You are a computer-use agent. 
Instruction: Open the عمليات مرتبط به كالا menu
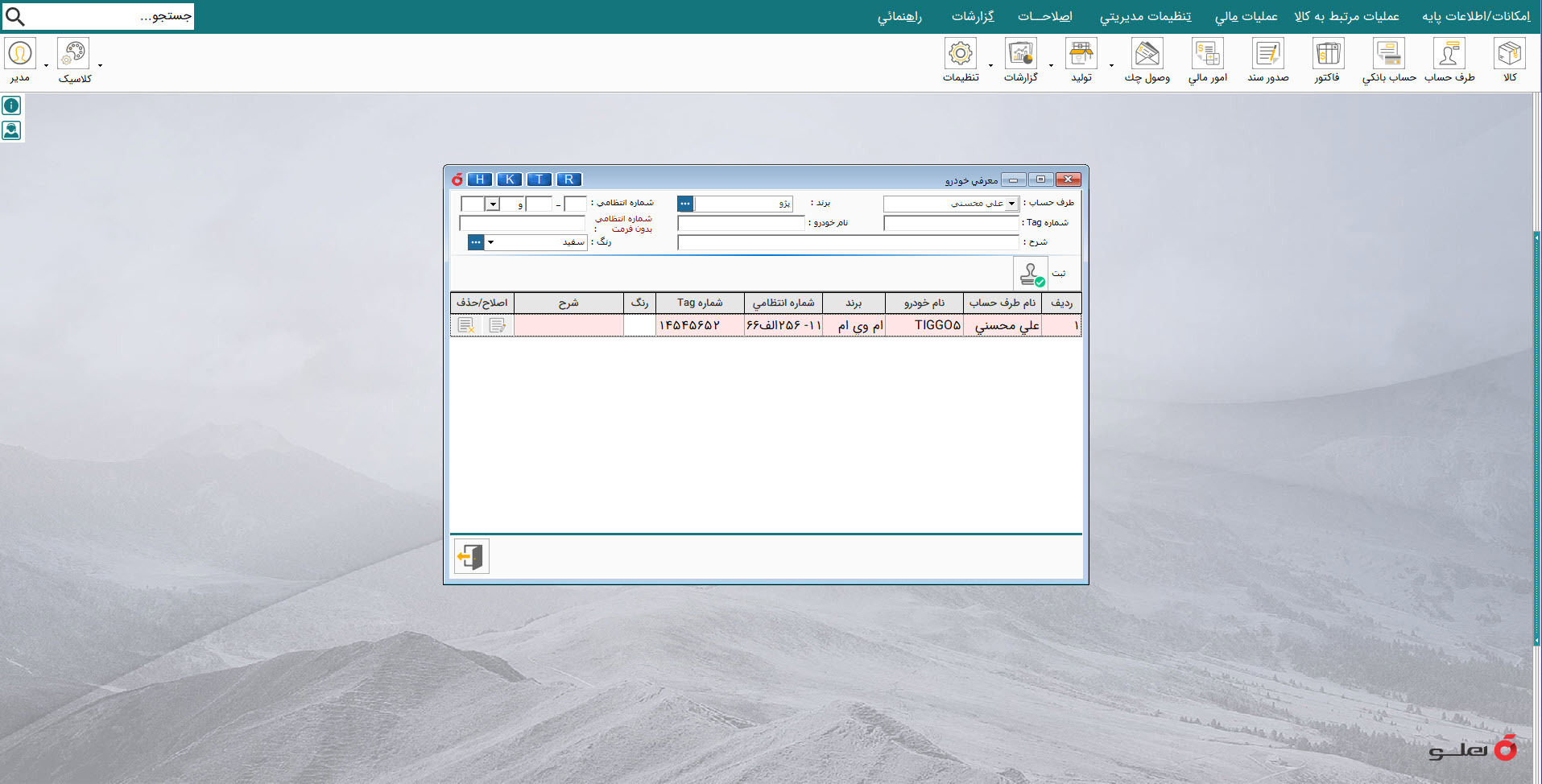(1346, 16)
